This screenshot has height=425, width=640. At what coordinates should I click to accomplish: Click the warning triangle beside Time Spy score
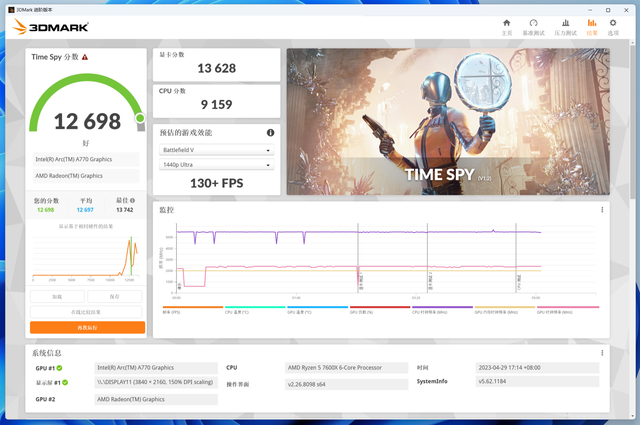coord(85,58)
